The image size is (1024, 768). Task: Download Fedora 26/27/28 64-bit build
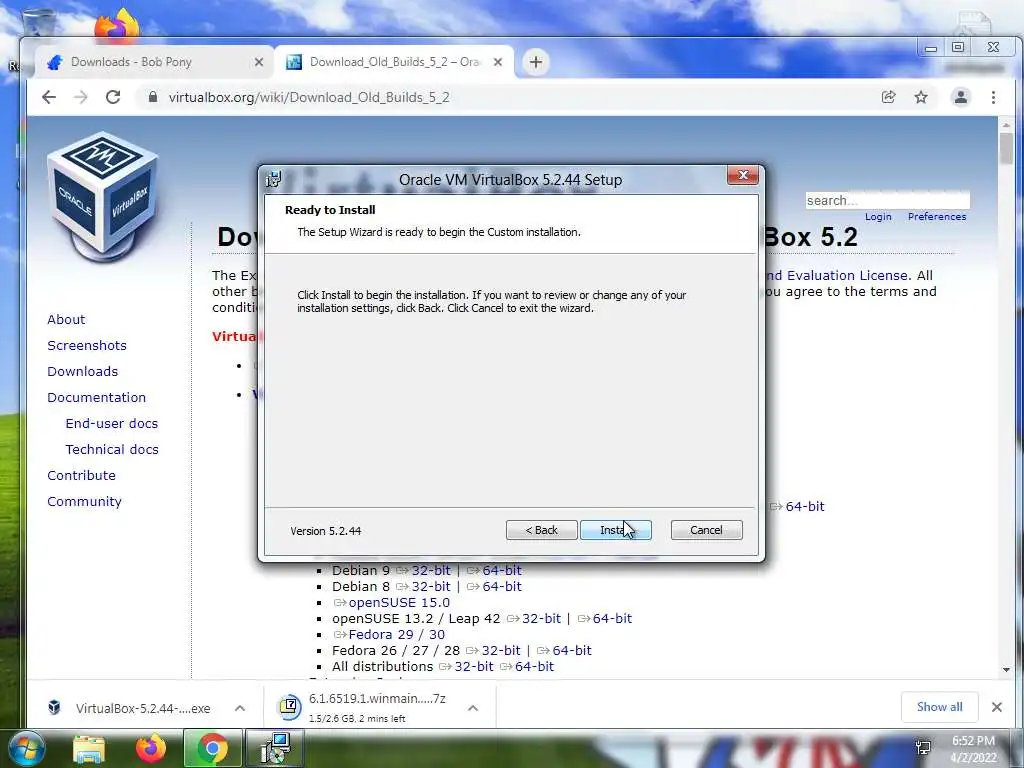coord(572,650)
